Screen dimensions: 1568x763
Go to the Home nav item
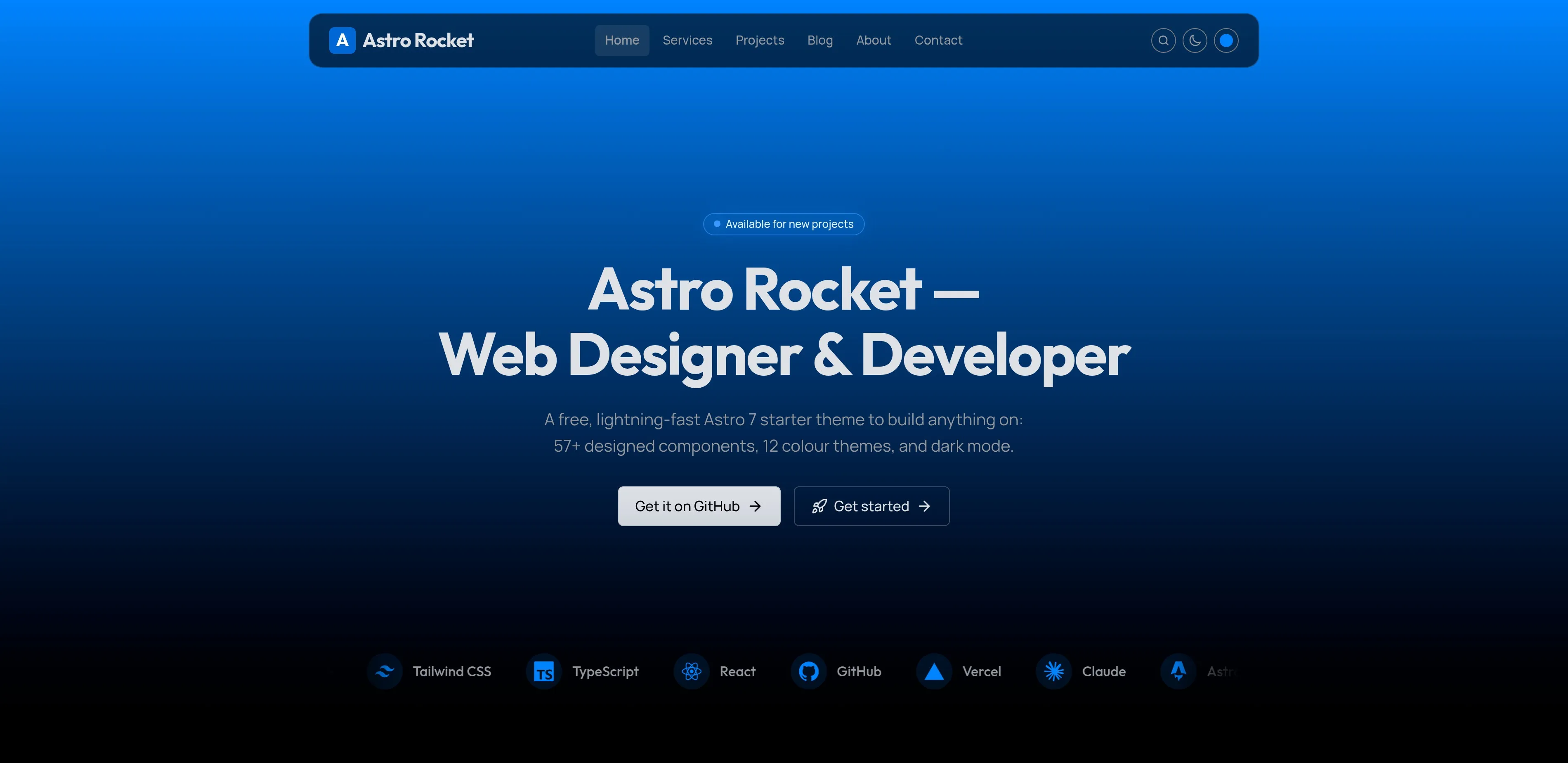coord(622,40)
